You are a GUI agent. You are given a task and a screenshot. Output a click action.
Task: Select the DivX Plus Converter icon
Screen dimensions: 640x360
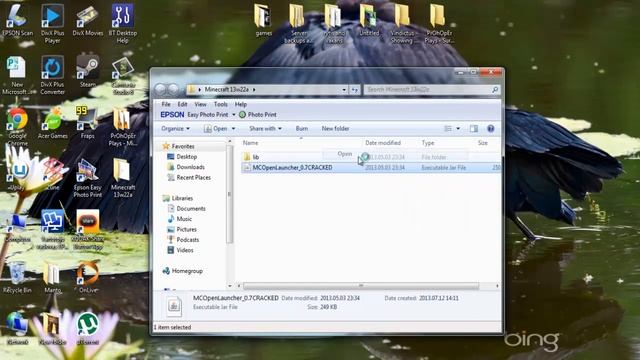[52, 75]
